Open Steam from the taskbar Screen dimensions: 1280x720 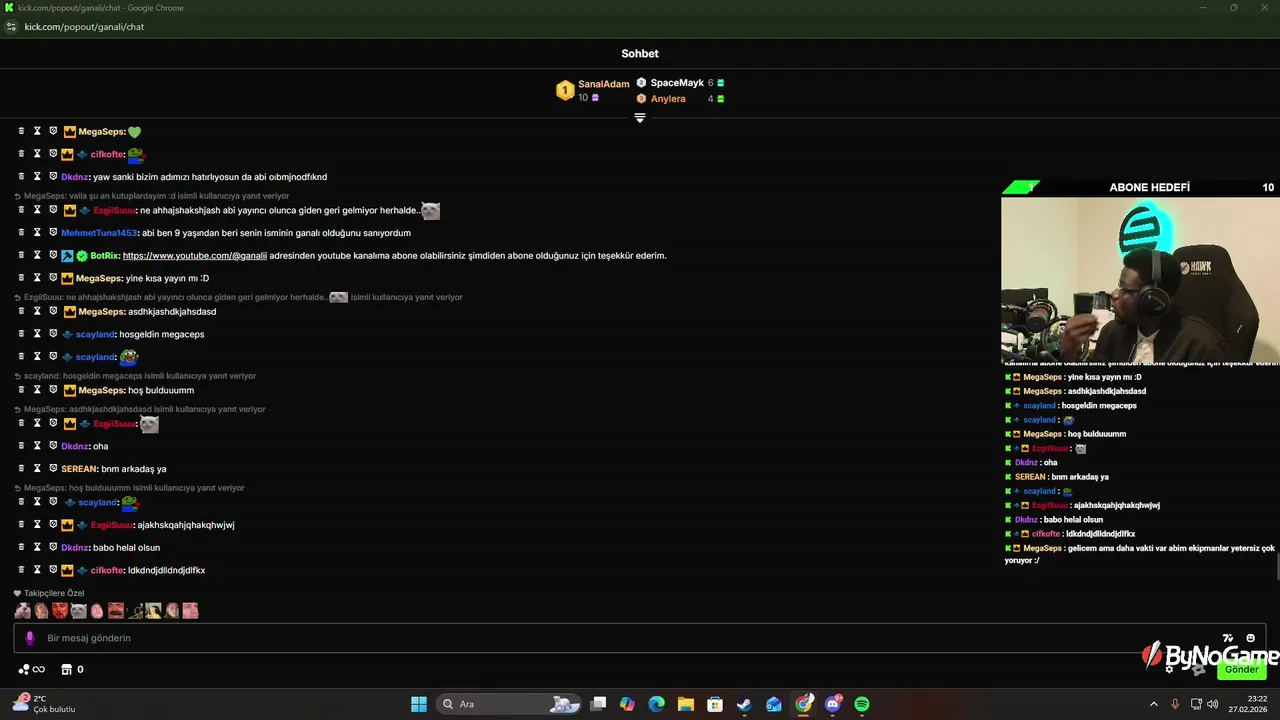click(744, 704)
